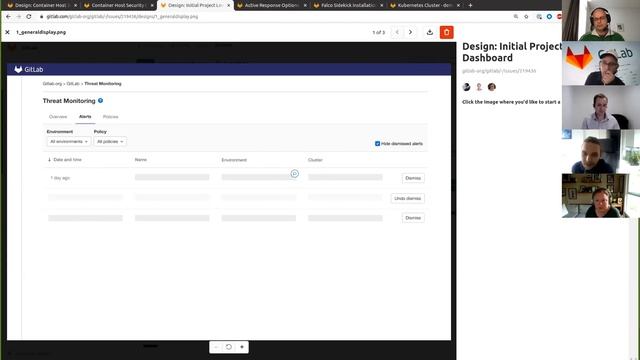This screenshot has width=640, height=360.
Task: Zoom in on the design image
Action: 242,347
